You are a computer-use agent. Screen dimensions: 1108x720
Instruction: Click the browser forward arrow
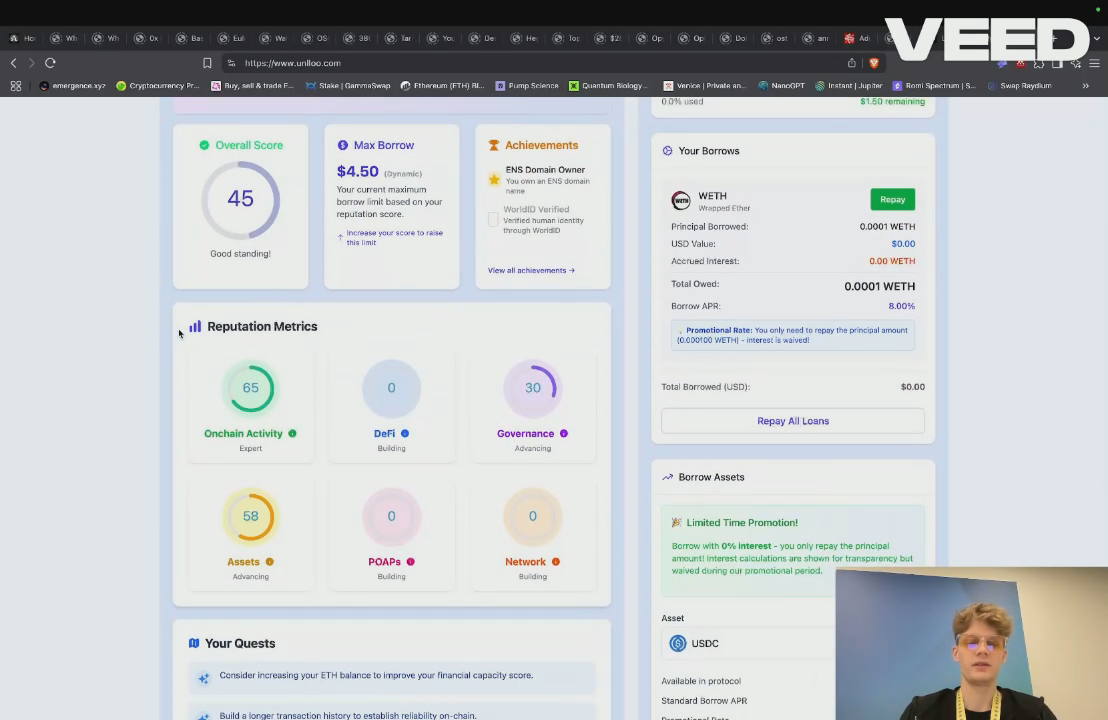(31, 63)
